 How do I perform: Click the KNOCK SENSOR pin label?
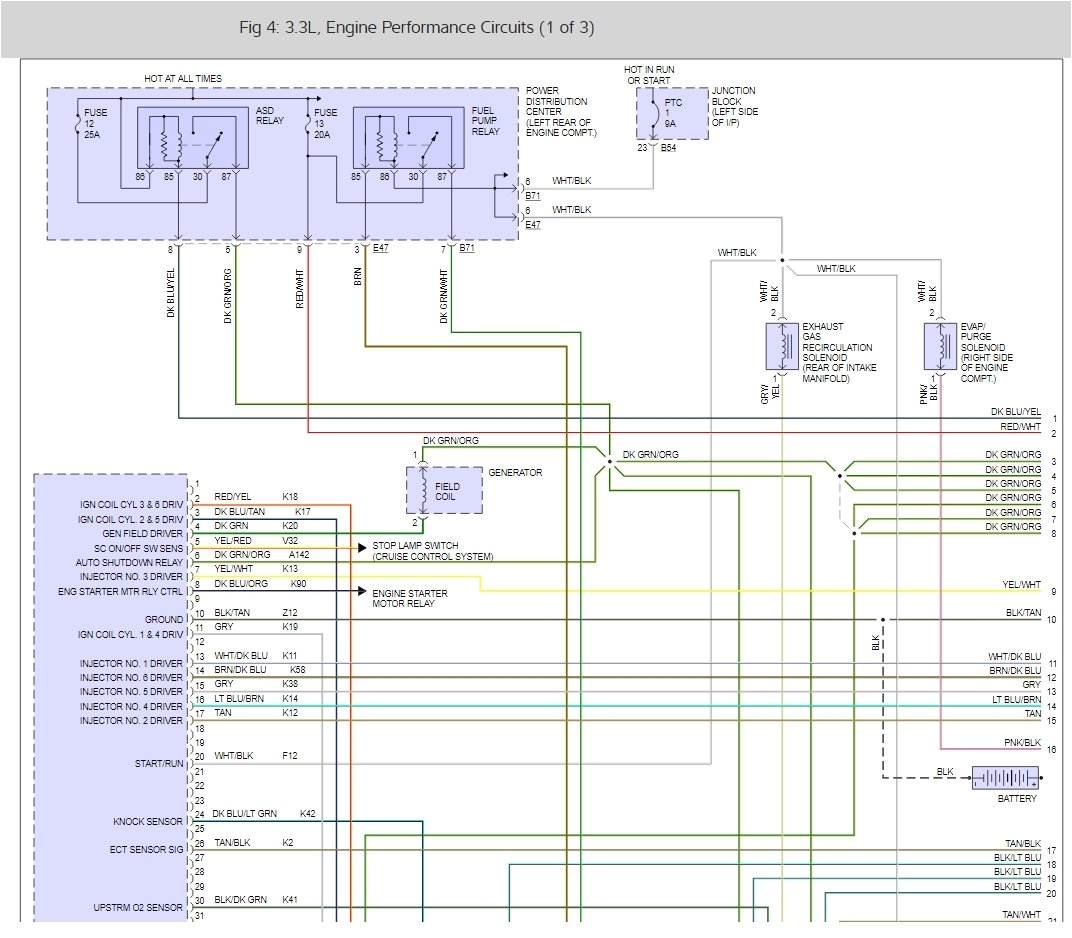148,821
